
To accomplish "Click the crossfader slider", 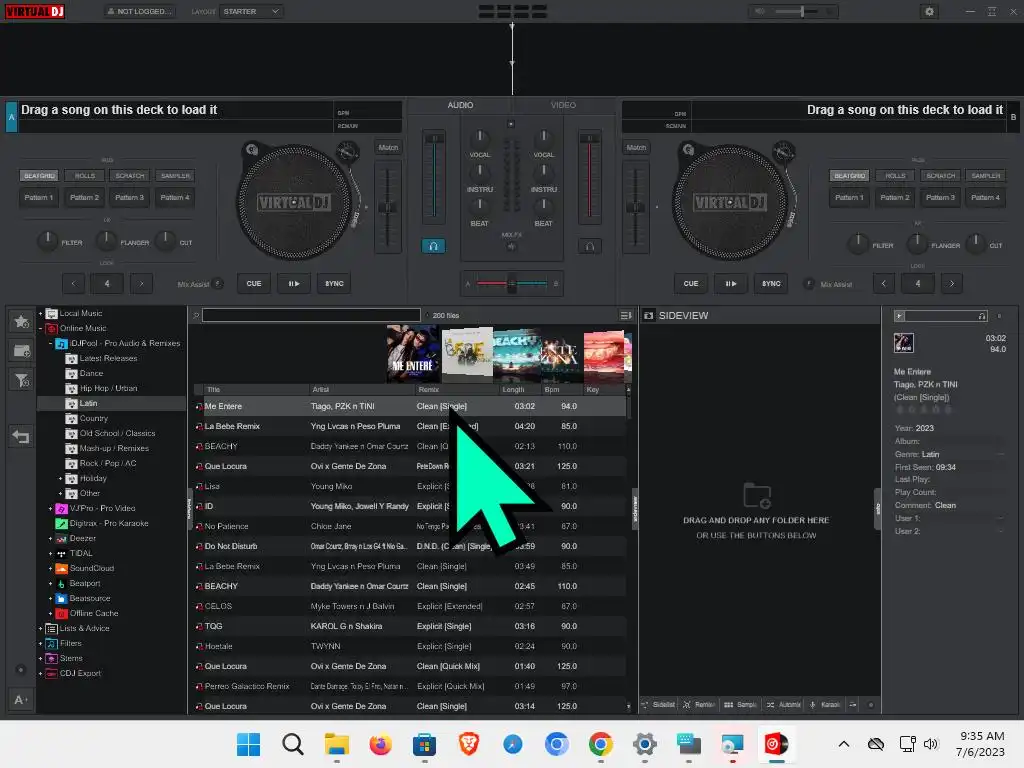I will (x=512, y=283).
